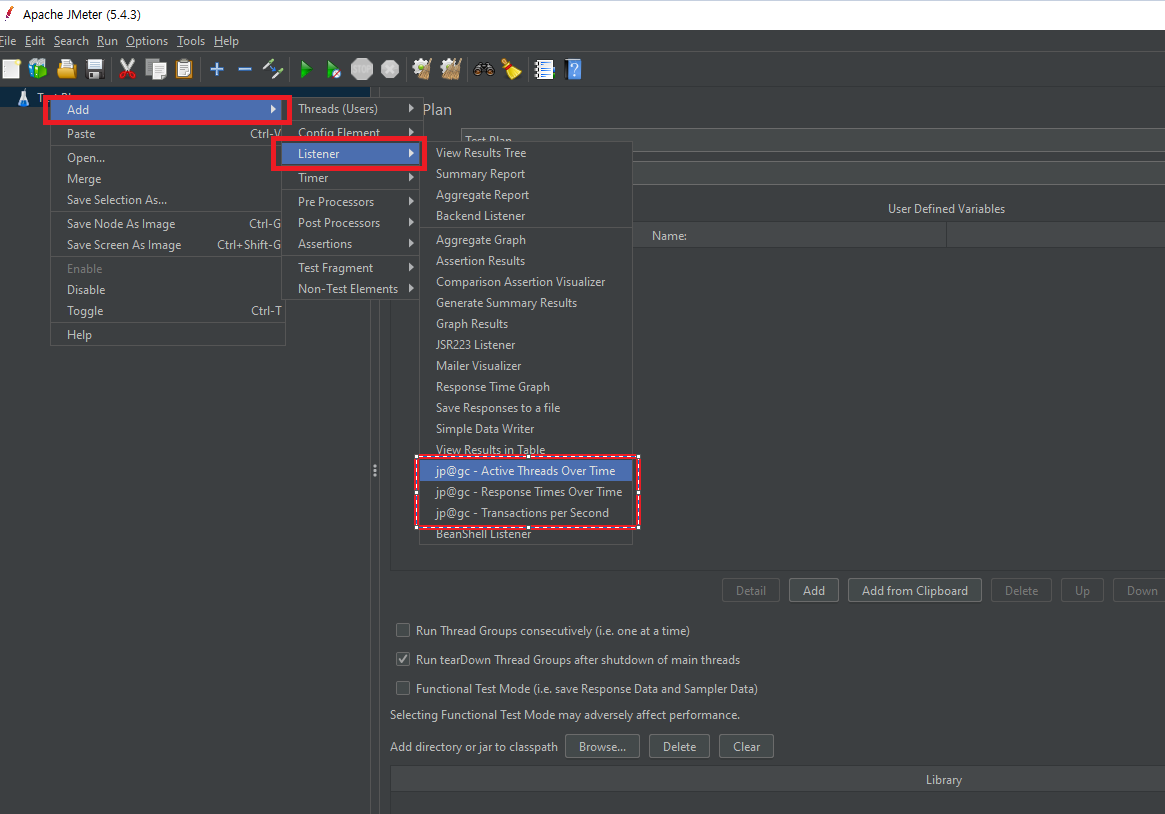
Task: Open the Run menu
Action: (107, 41)
